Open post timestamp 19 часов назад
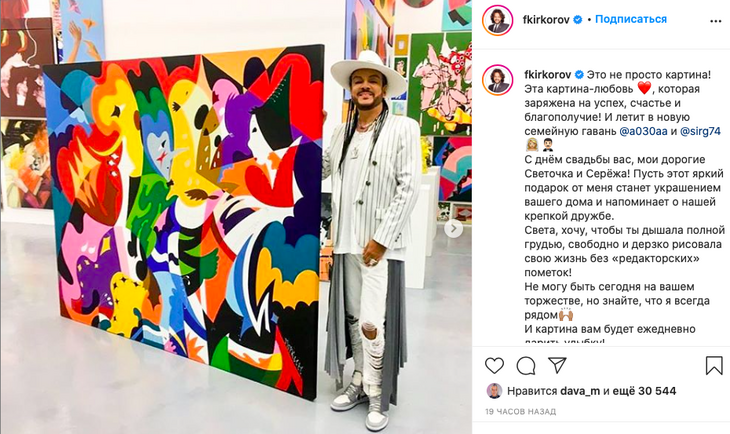Screen dimensions: 730x434 (520, 412)
